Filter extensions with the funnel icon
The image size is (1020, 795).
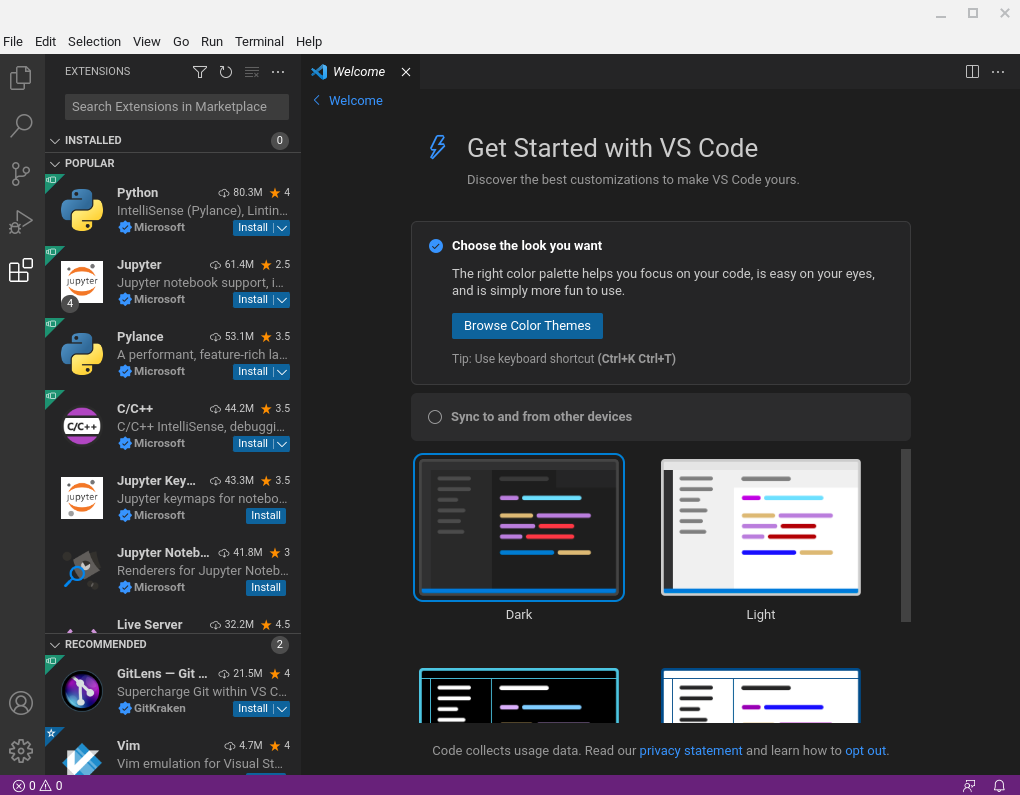[x=200, y=72]
